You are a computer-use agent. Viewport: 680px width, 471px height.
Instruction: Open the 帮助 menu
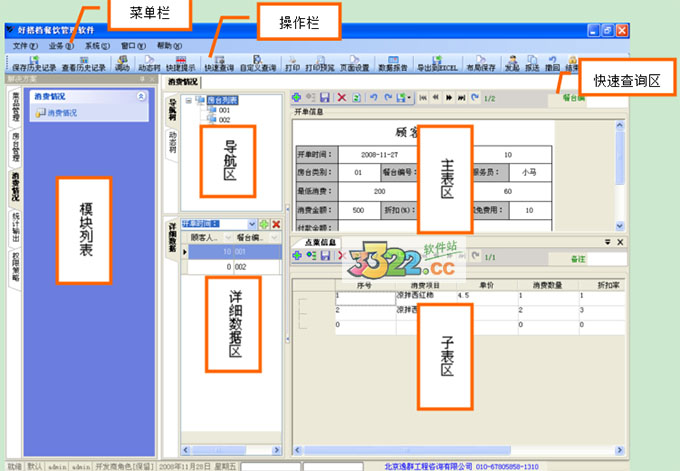pos(169,46)
